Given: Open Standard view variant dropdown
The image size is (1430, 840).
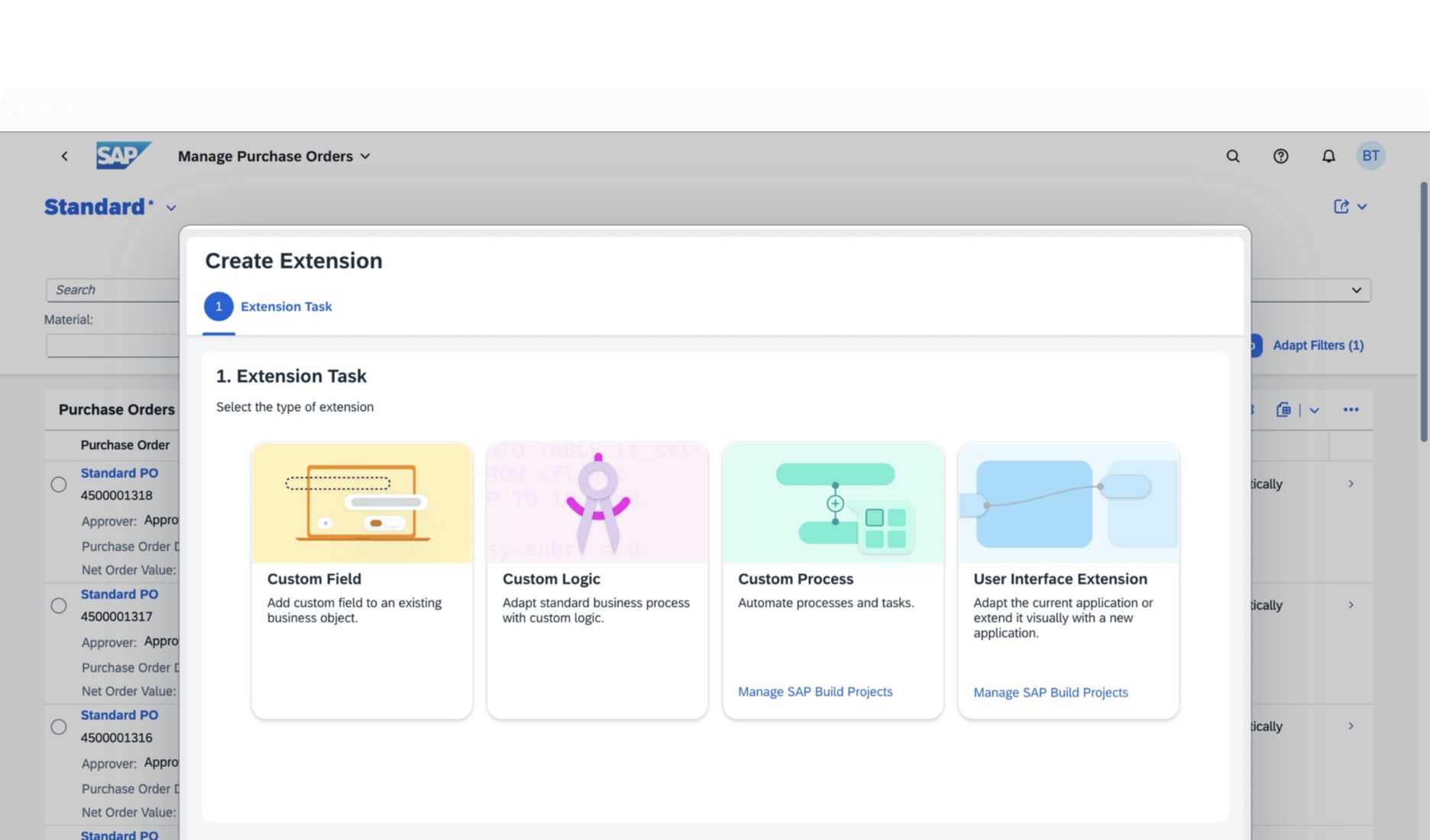Looking at the screenshot, I should coord(171,208).
